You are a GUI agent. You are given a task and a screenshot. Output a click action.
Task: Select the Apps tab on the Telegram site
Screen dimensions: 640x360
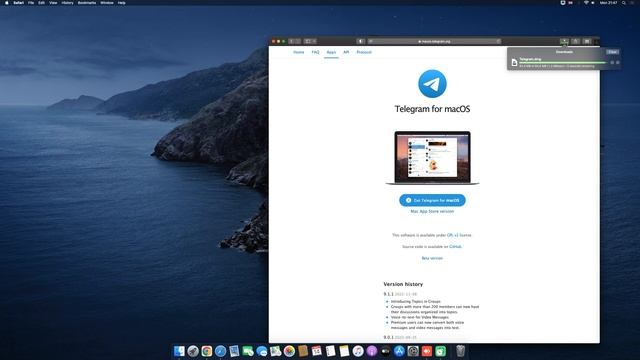pyautogui.click(x=331, y=52)
